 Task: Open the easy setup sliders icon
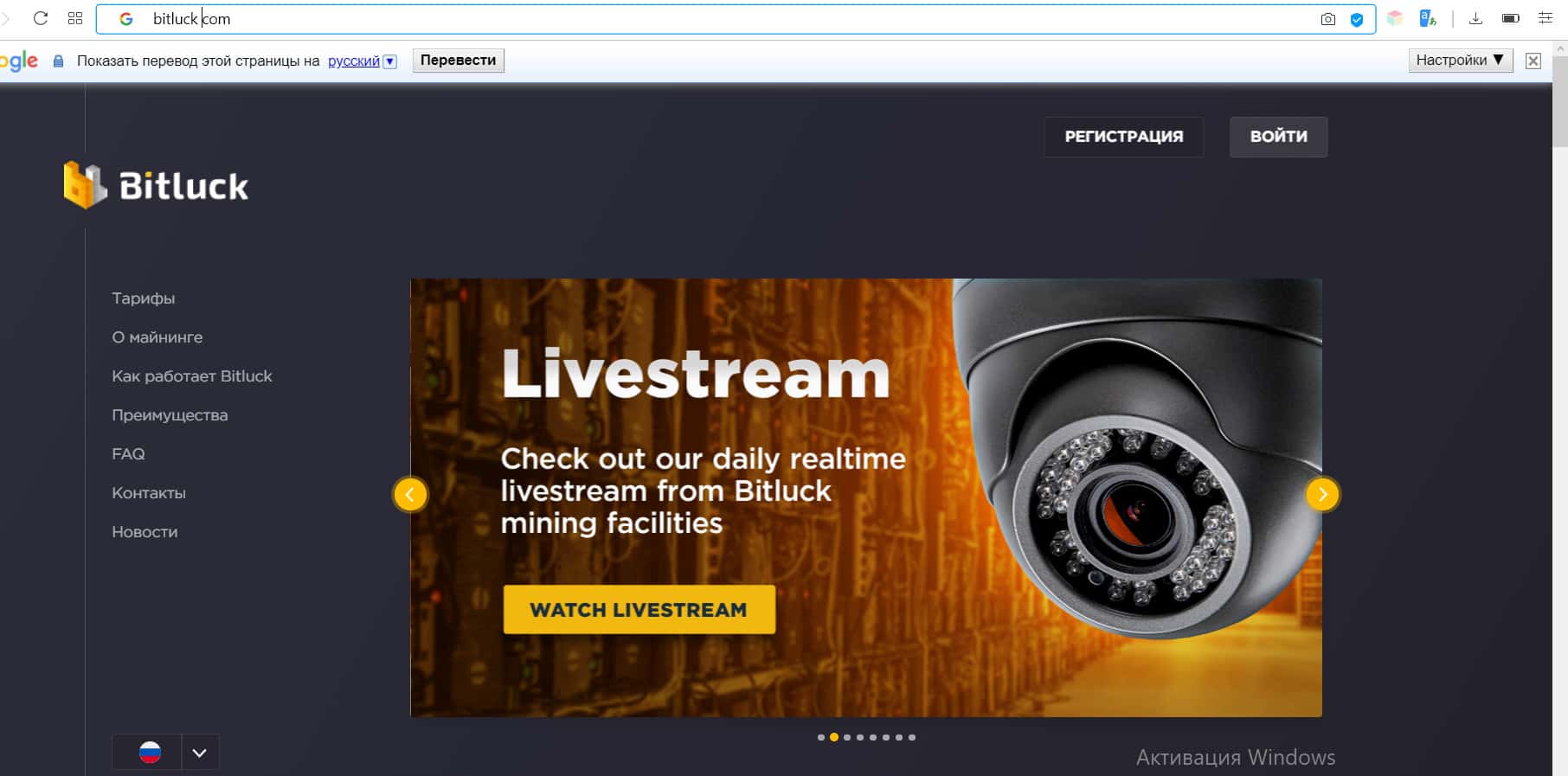(x=1546, y=18)
